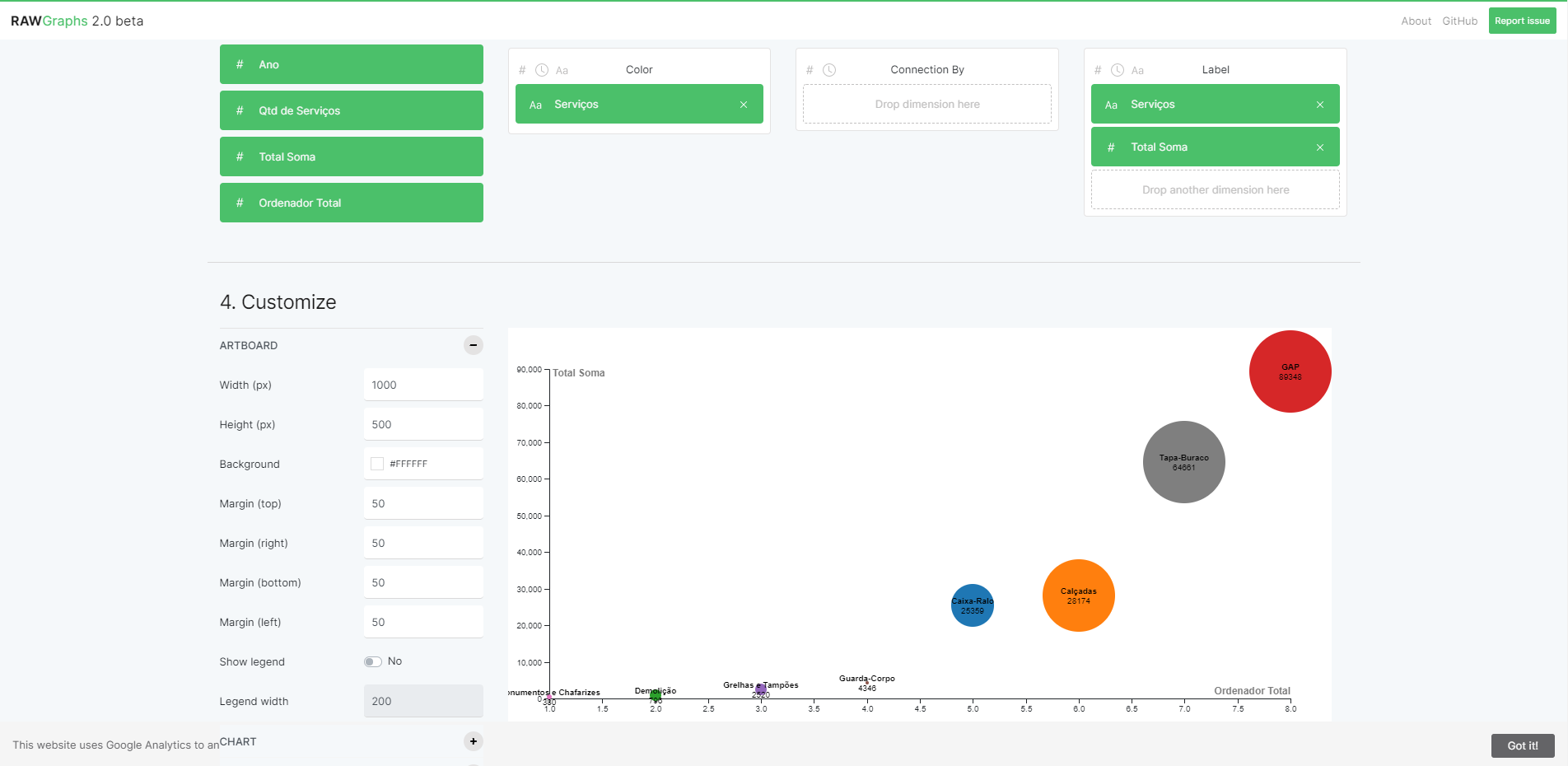
Task: Dismiss cookie notice with Got it!
Action: point(1523,745)
